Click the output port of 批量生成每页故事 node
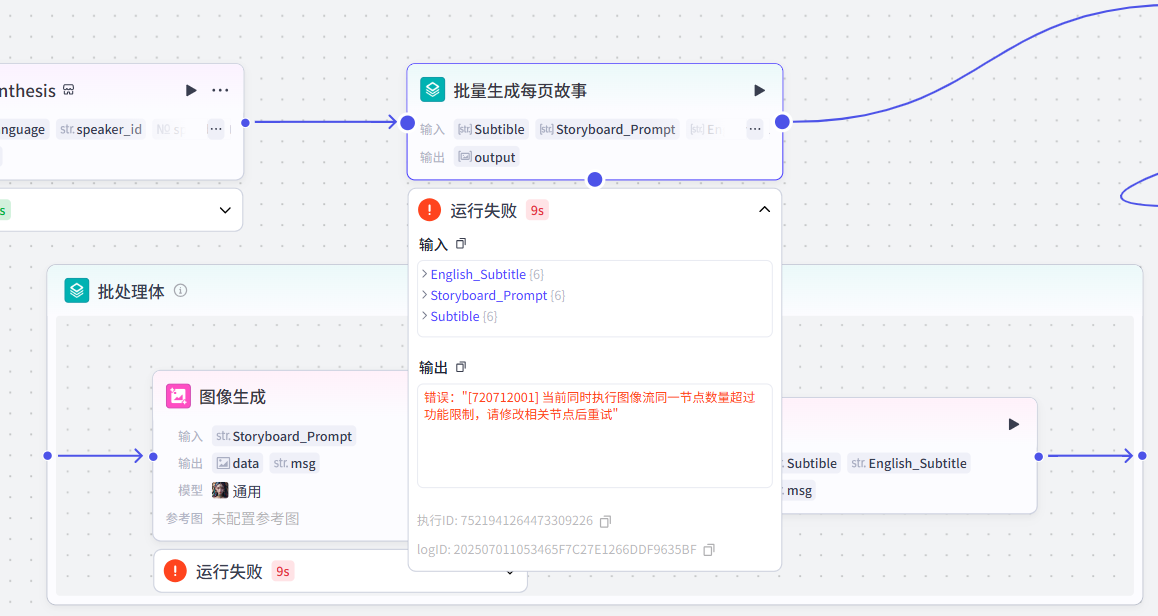The width and height of the screenshot is (1158, 616). coord(782,122)
